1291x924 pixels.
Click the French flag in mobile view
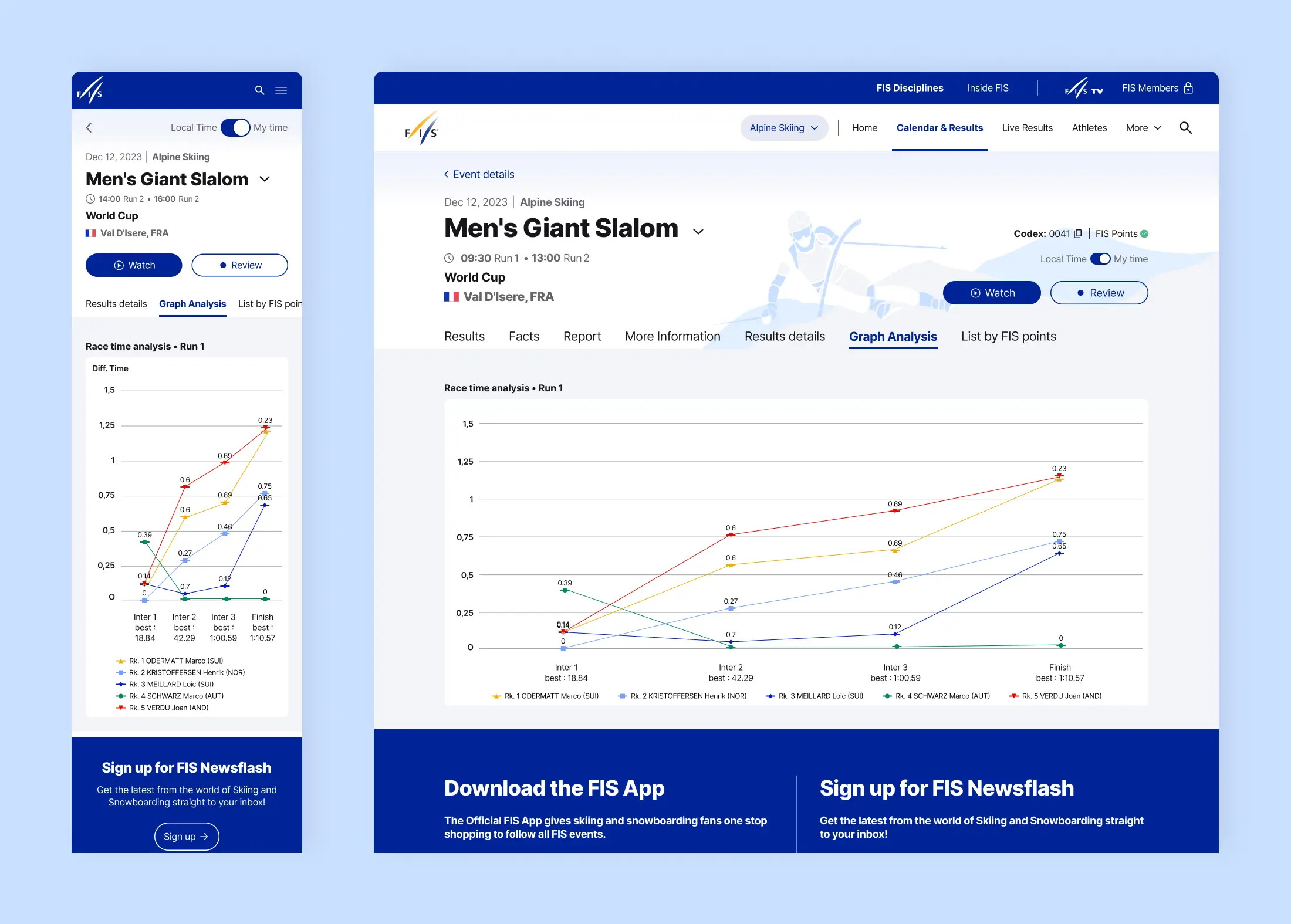coord(91,233)
